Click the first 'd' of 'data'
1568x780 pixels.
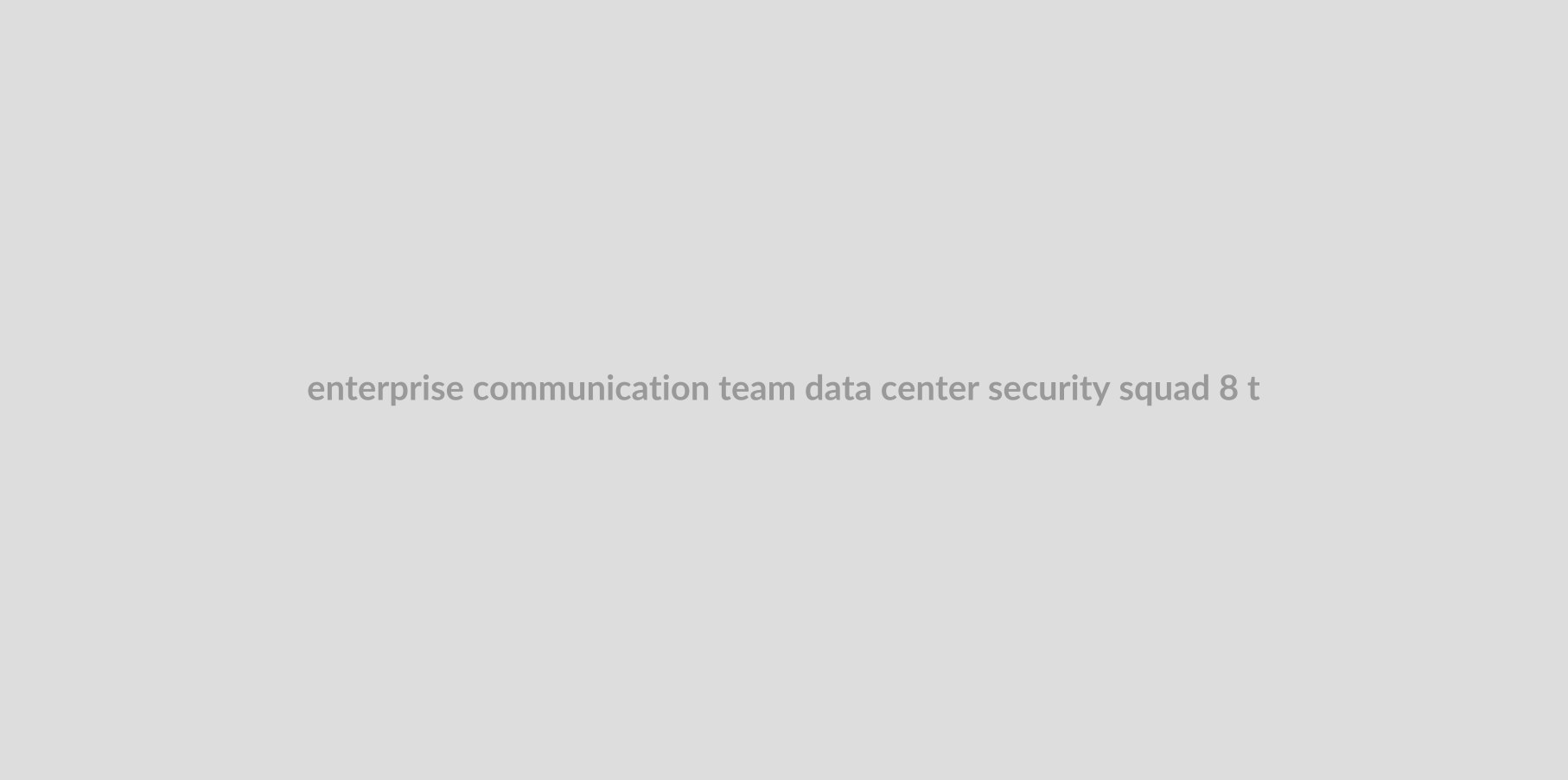pyautogui.click(x=814, y=389)
